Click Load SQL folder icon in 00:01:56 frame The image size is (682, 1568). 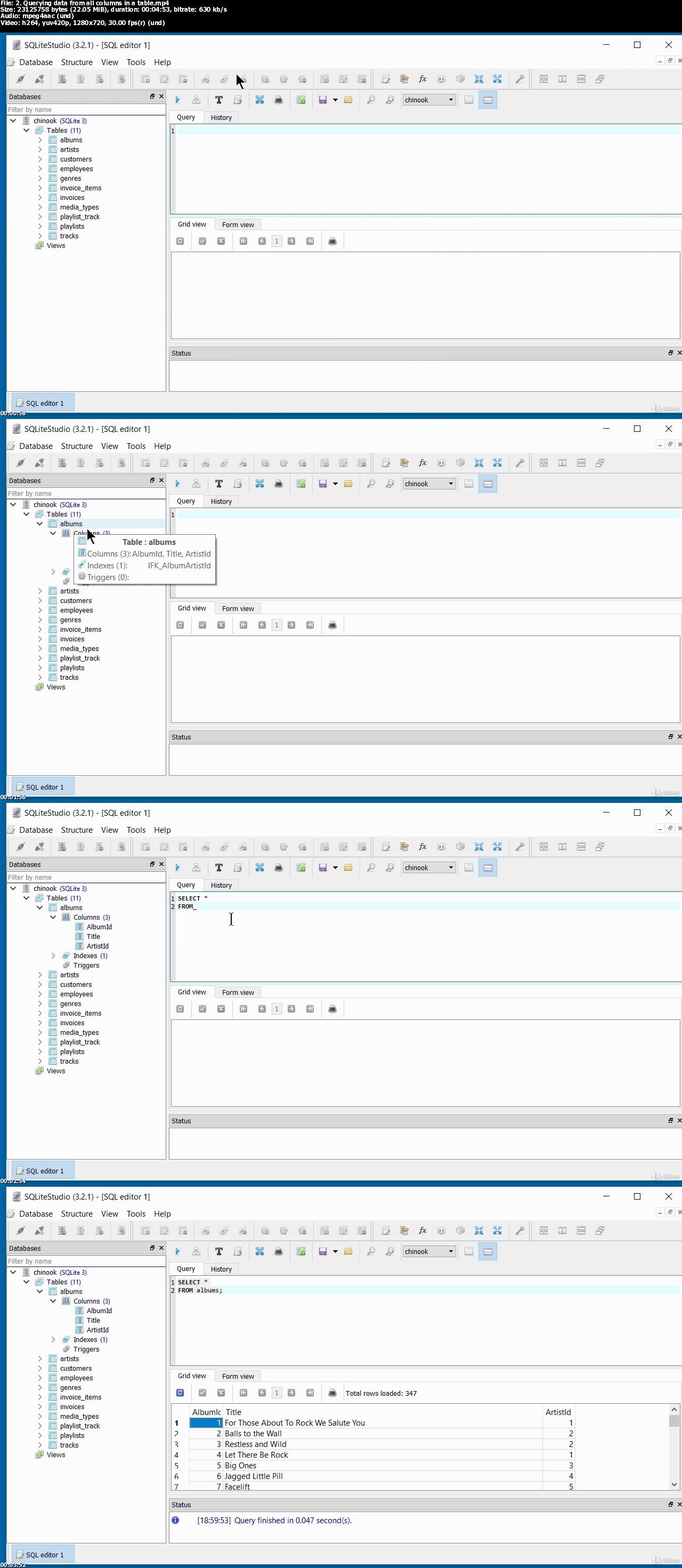348,484
